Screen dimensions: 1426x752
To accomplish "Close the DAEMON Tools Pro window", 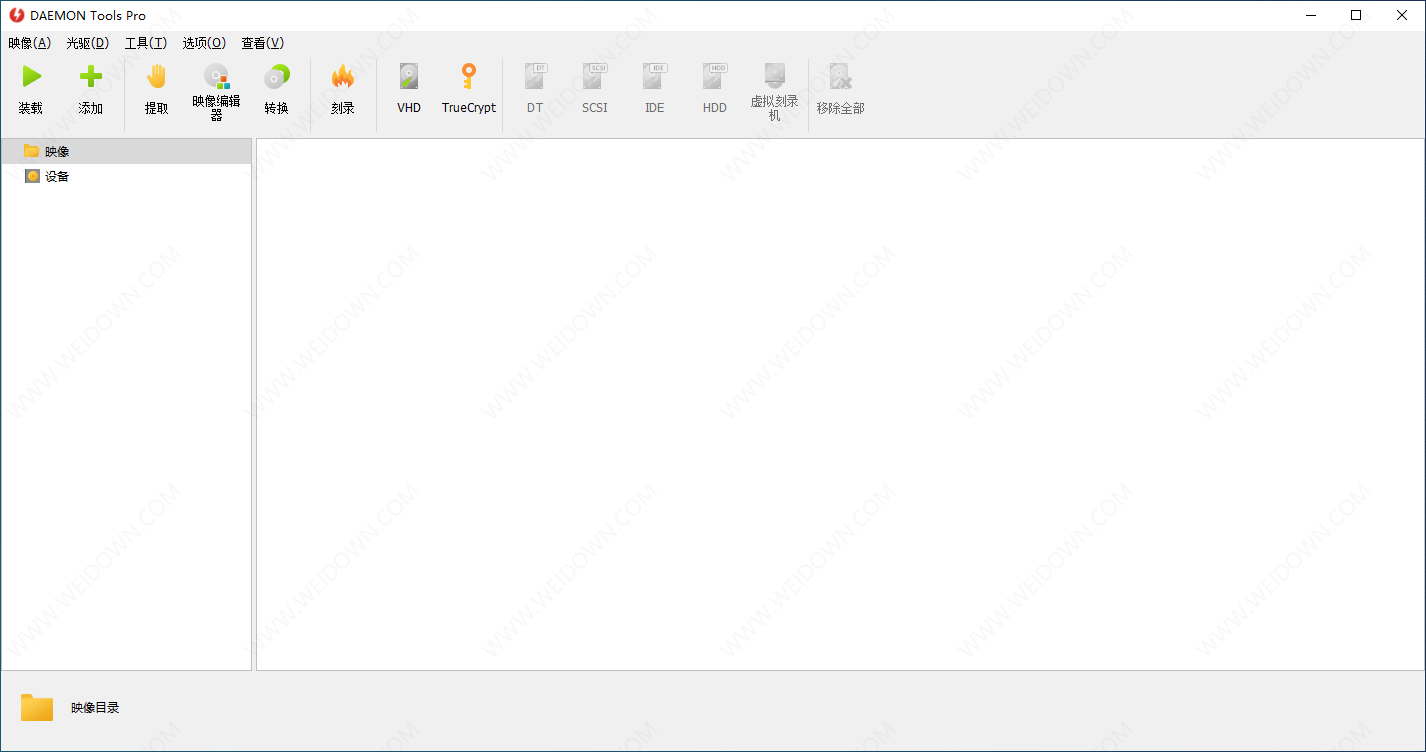I will pos(1402,15).
